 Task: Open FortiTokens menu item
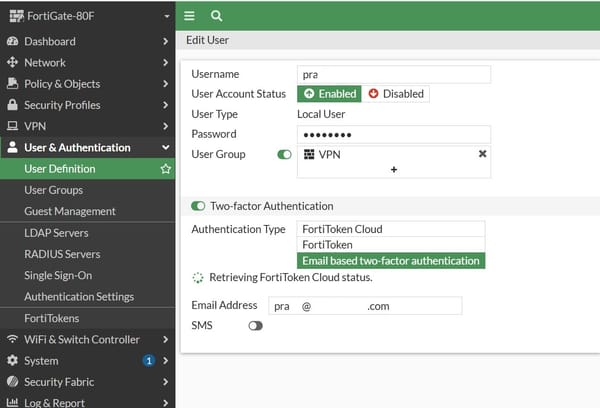pyautogui.click(x=88, y=318)
